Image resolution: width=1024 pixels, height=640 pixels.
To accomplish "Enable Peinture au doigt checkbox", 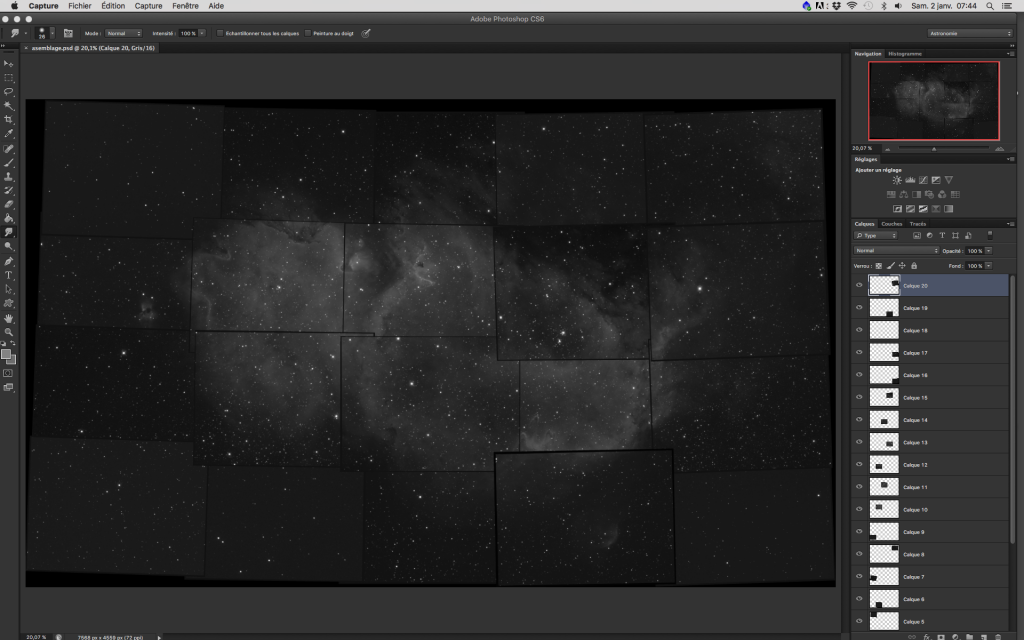I will tap(308, 33).
